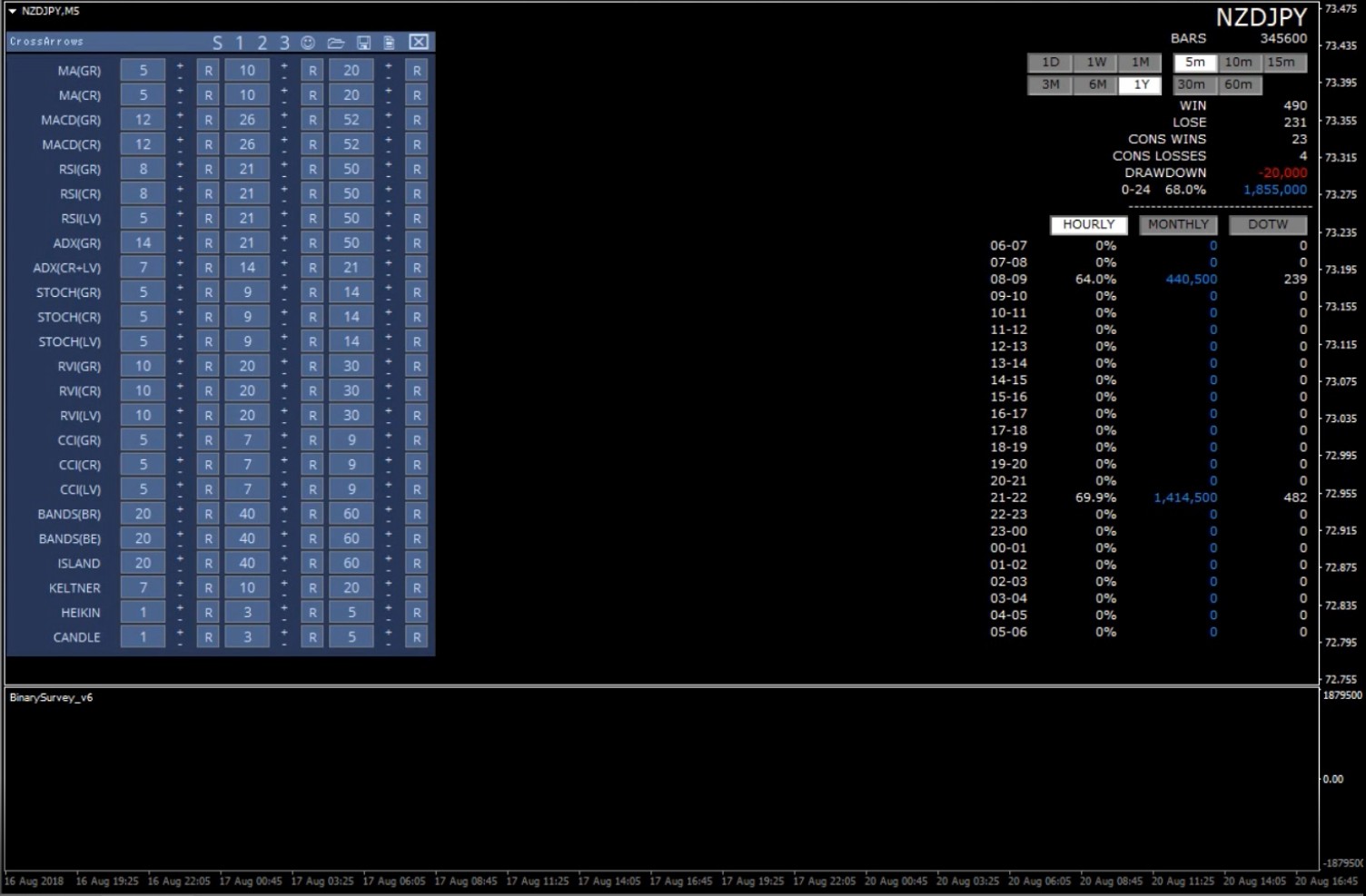Click the second R button in KELTNER row
Viewport: 1366px width, 896px height.
pos(312,588)
